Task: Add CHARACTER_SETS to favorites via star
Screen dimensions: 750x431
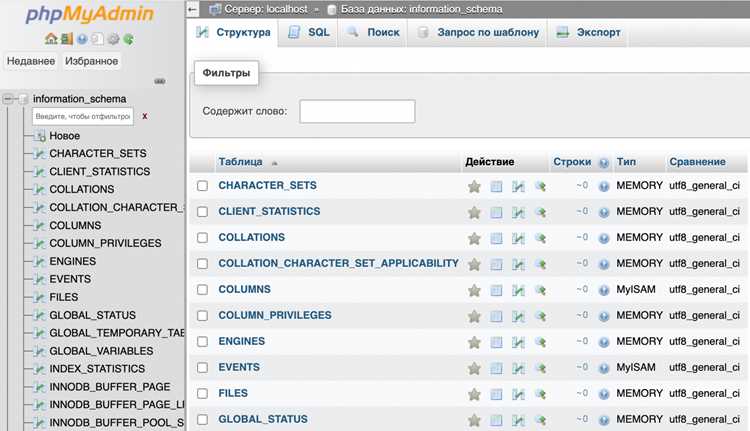Action: click(474, 186)
